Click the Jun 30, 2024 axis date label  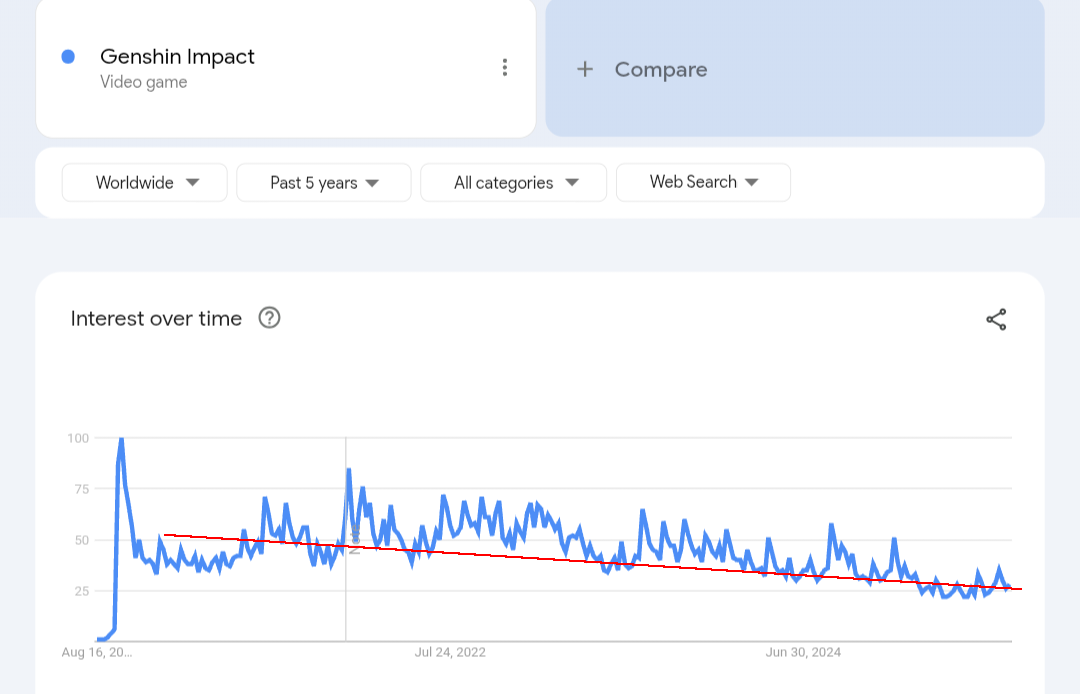[x=803, y=652]
